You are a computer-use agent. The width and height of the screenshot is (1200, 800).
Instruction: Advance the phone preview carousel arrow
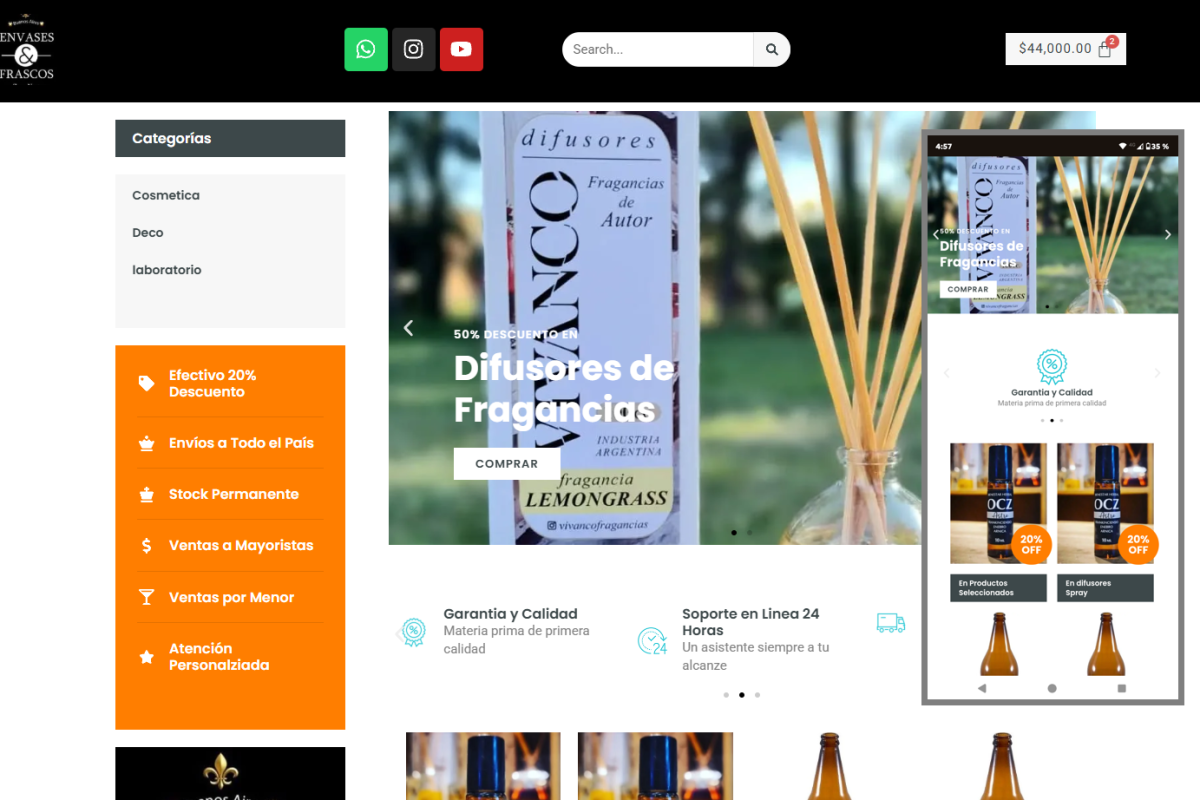1167,234
